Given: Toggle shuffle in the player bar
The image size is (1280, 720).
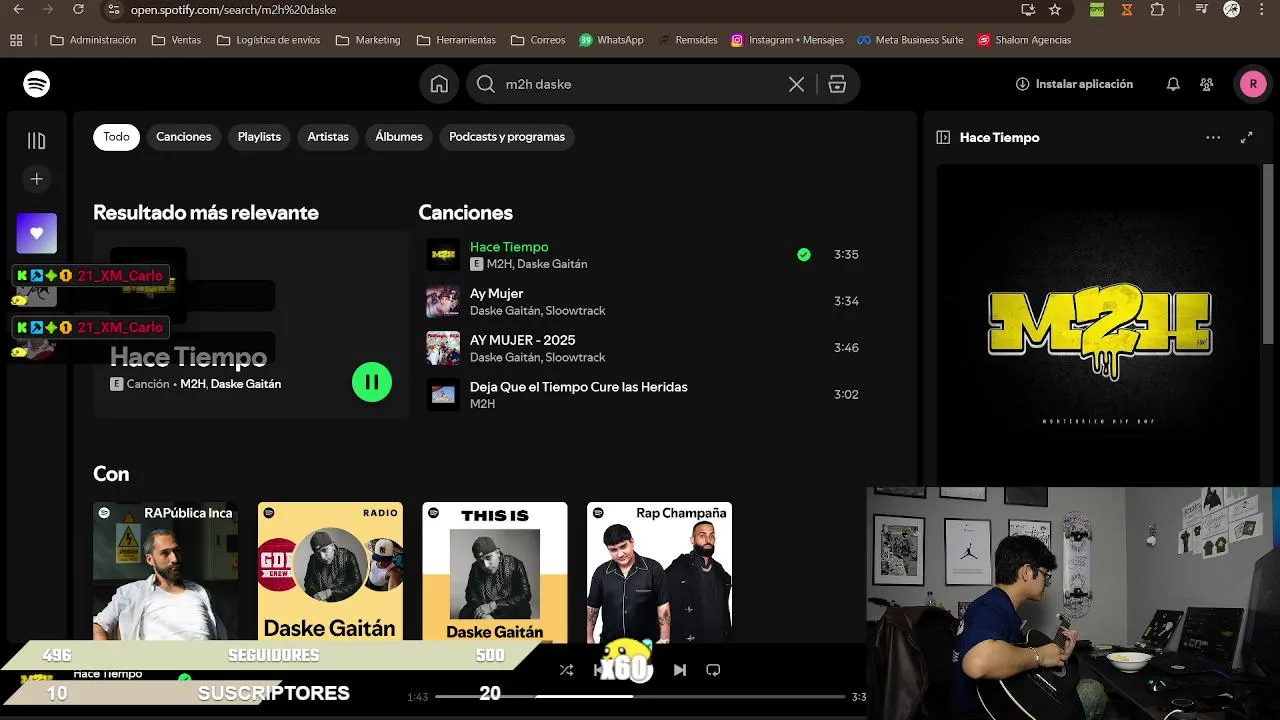Looking at the screenshot, I should (566, 670).
